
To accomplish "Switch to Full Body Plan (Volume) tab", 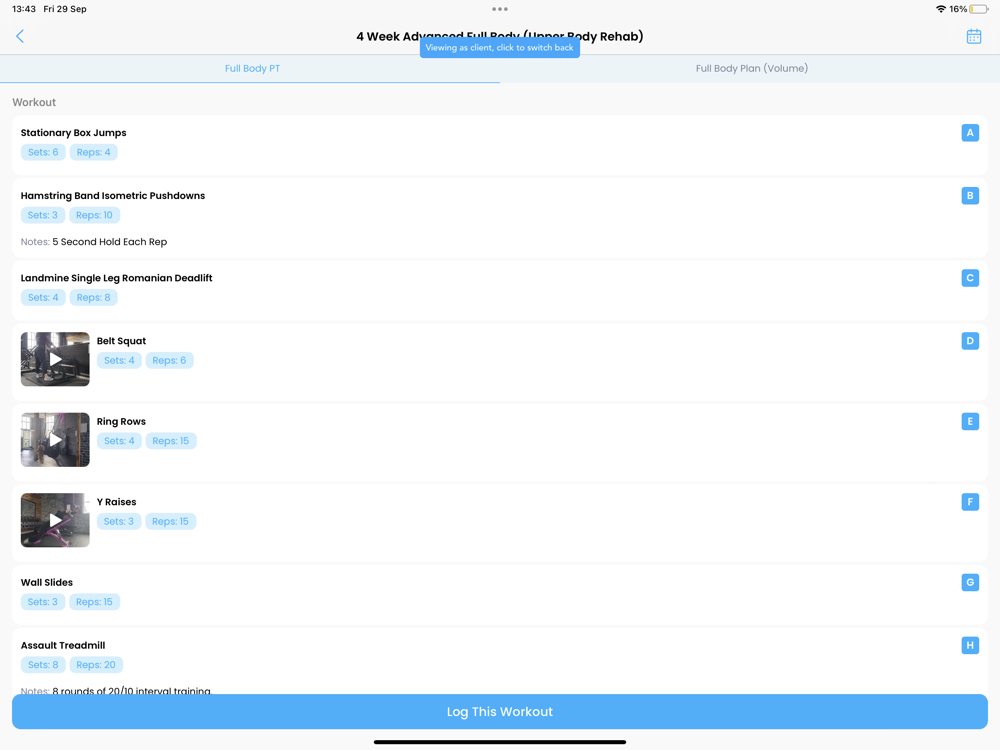I will (x=751, y=68).
